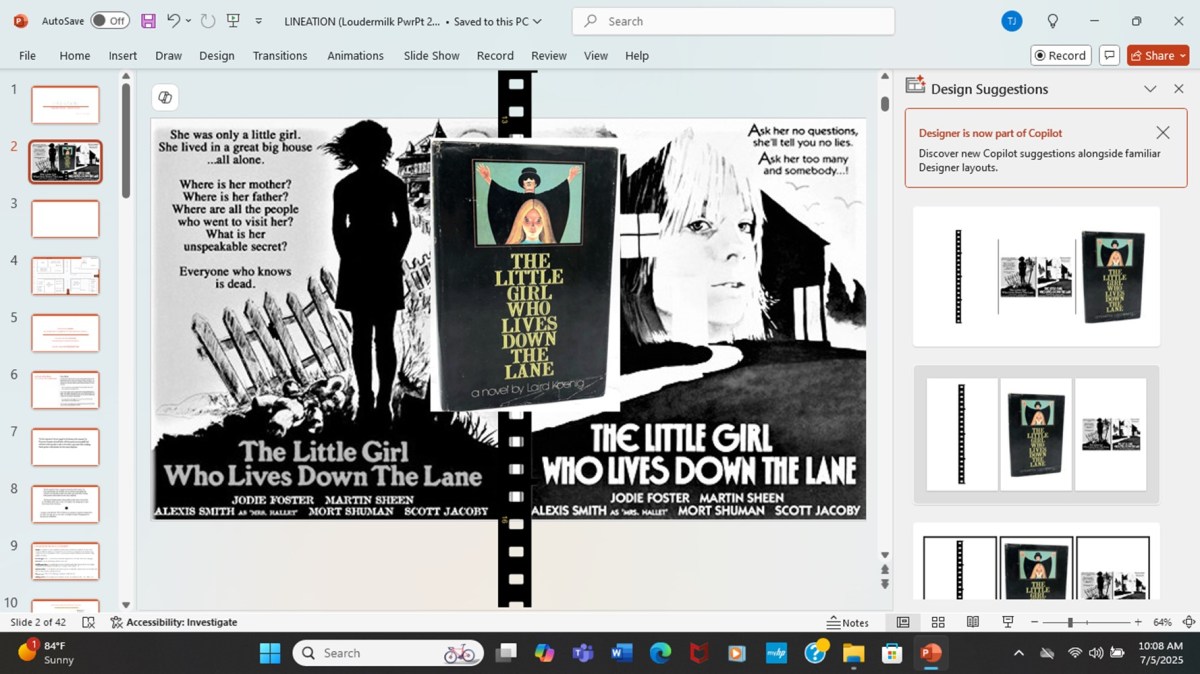This screenshot has width=1200, height=674.
Task: Fit slide to current window
Action: click(1188, 622)
